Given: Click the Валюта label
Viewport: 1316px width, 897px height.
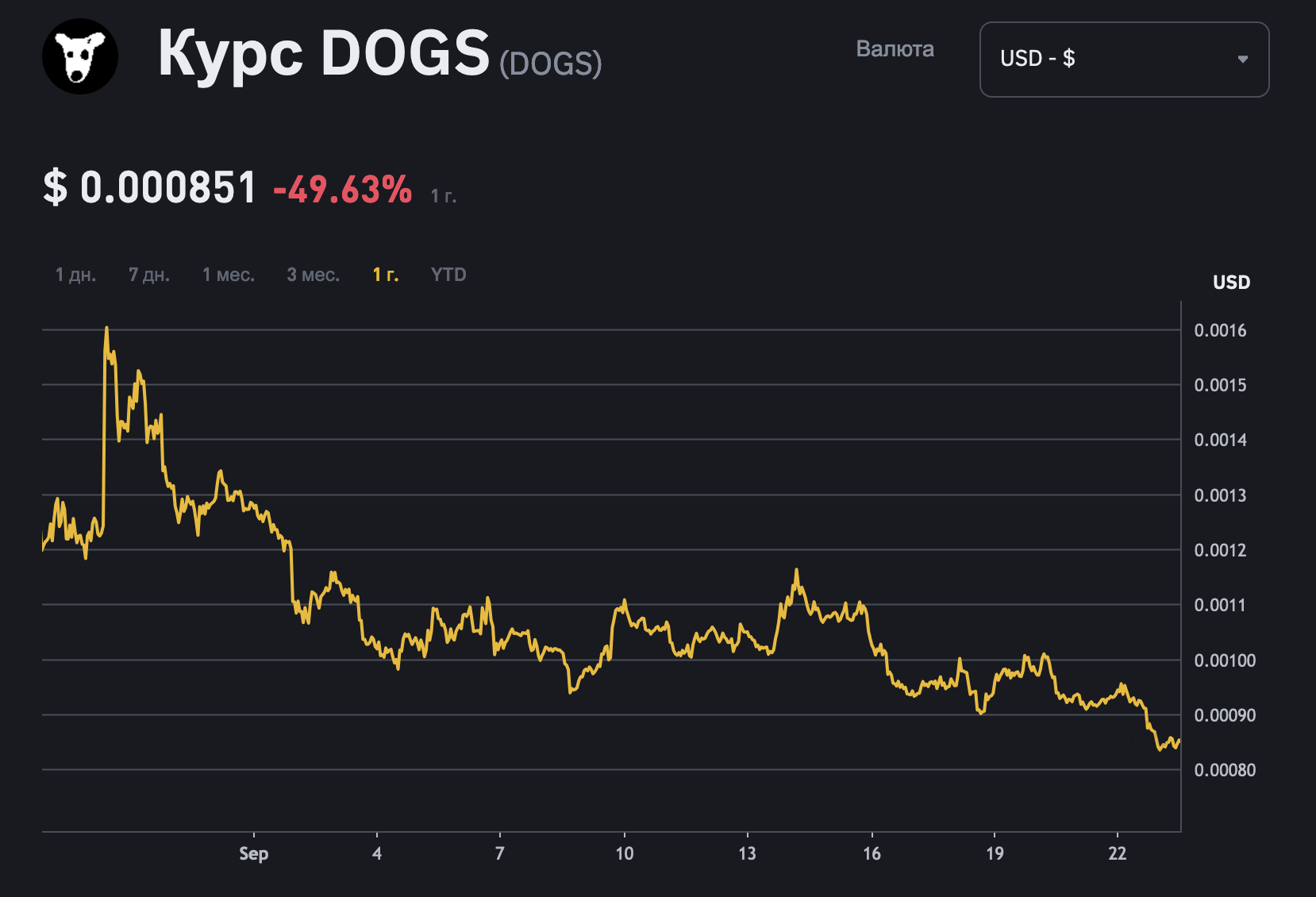Looking at the screenshot, I should [x=895, y=49].
